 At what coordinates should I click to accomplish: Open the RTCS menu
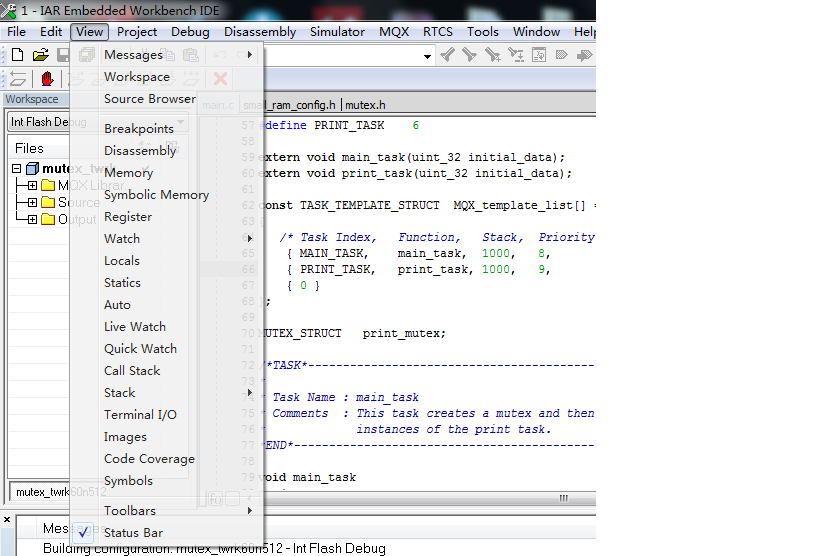pyautogui.click(x=438, y=32)
